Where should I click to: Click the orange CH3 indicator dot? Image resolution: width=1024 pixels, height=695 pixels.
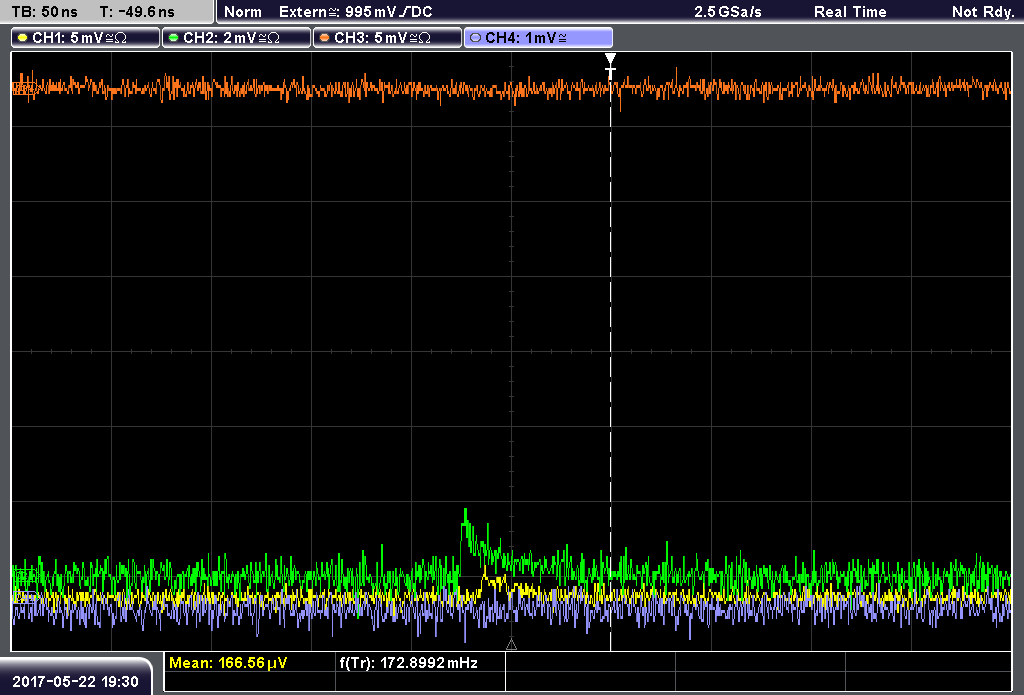pyautogui.click(x=324, y=38)
